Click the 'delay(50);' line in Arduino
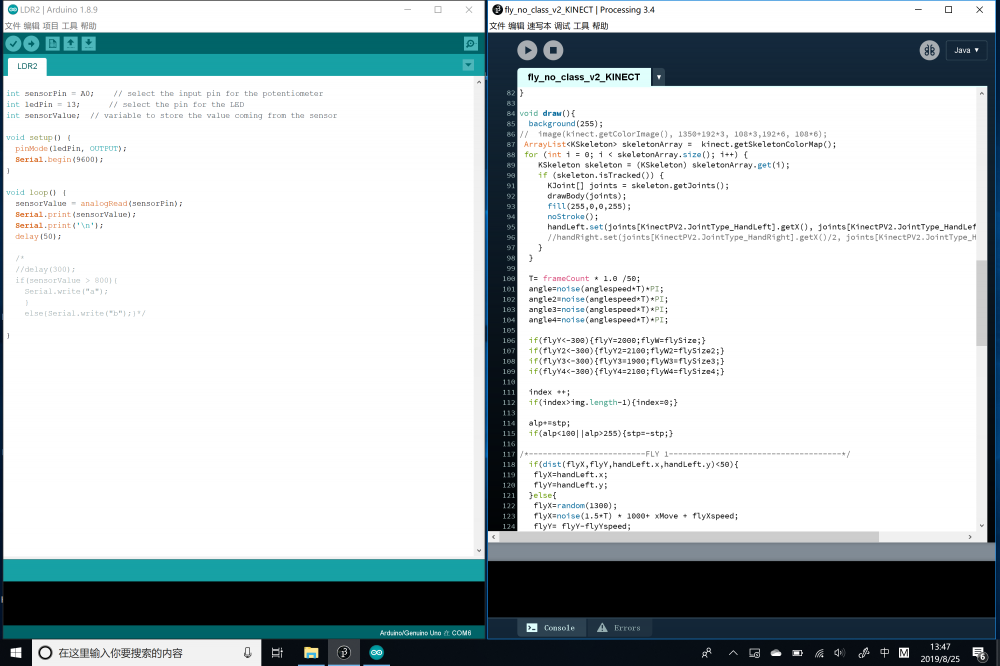This screenshot has width=1000, height=666. click(38, 237)
